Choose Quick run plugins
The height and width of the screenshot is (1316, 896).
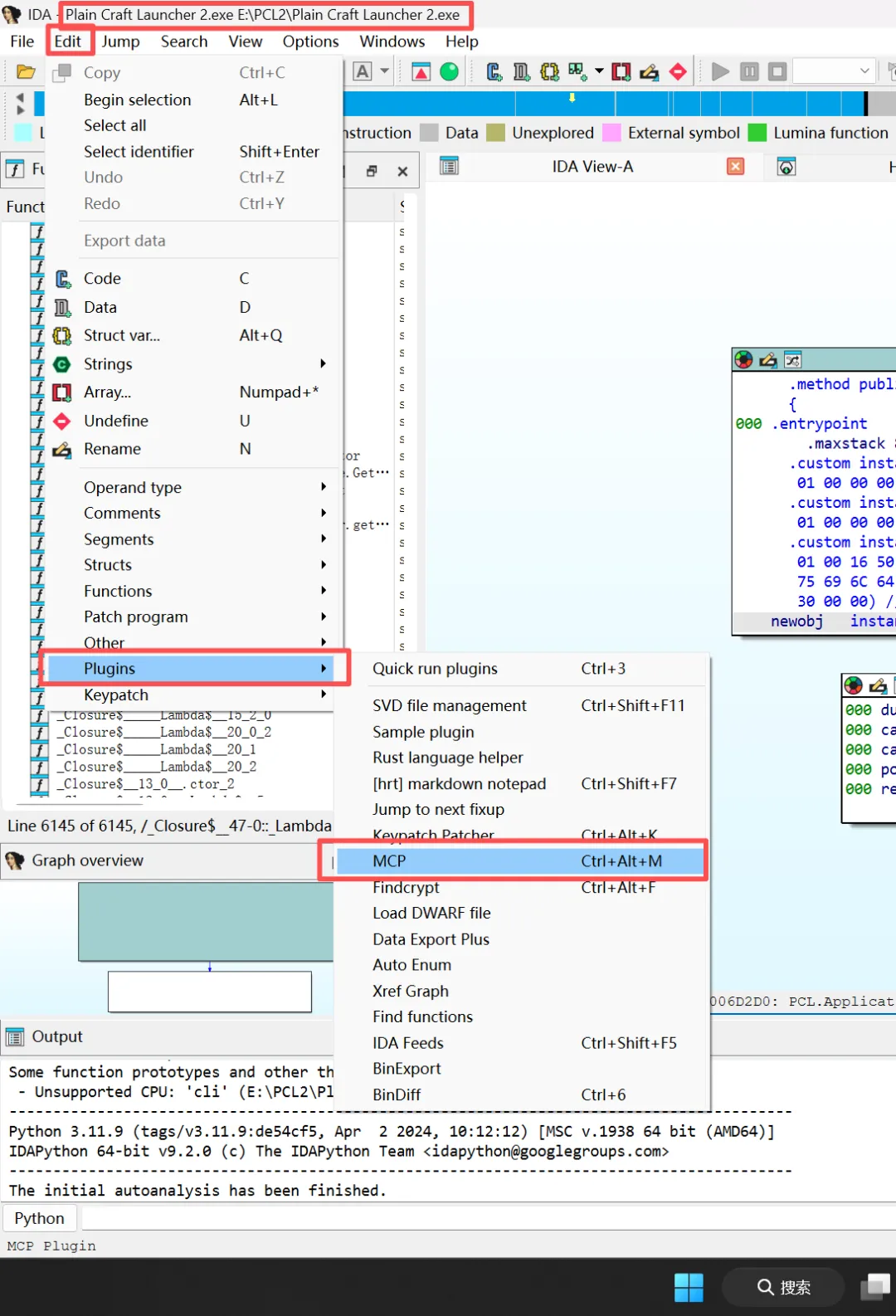[521, 669]
